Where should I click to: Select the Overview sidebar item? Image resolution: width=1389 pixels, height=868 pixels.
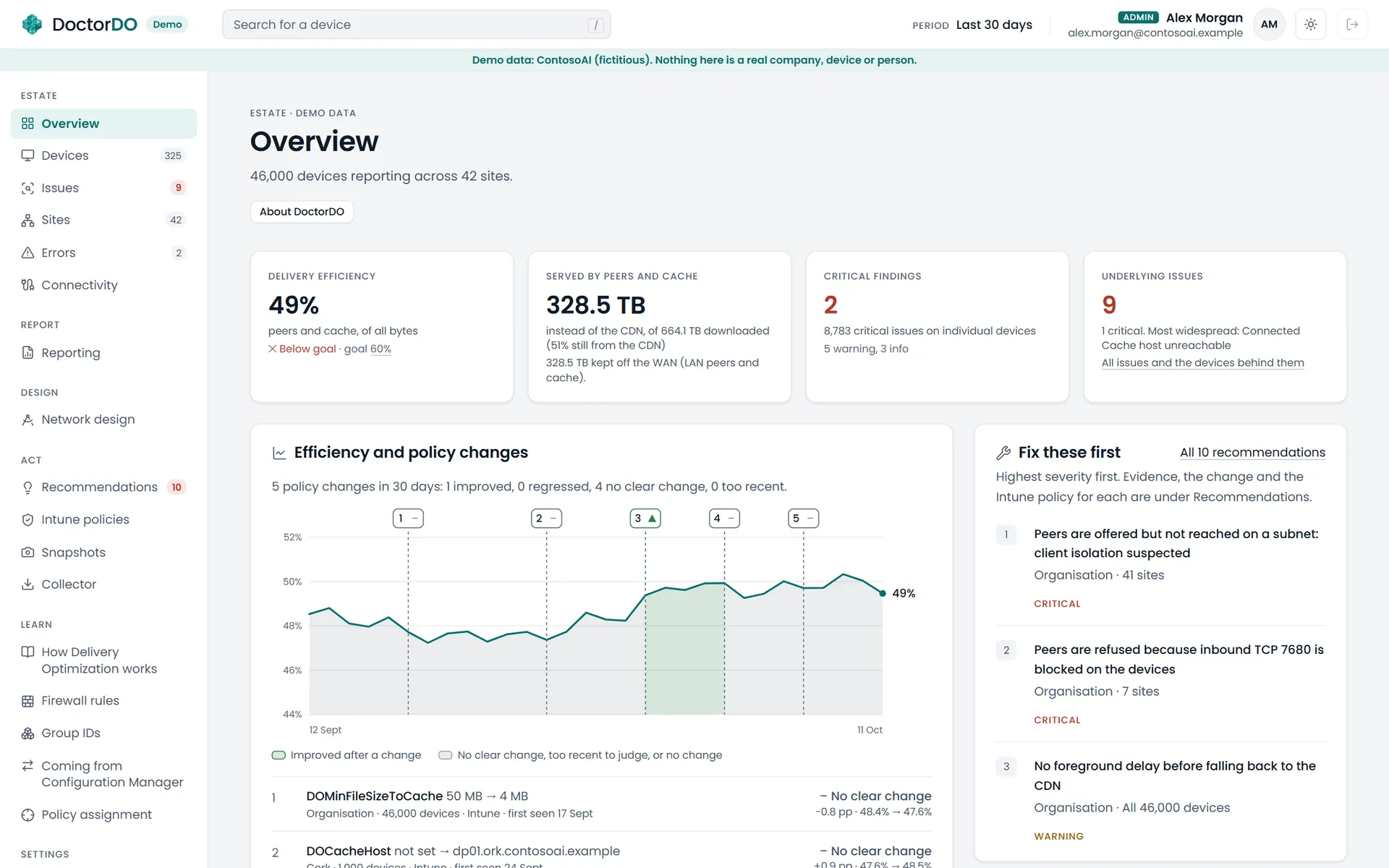click(103, 124)
